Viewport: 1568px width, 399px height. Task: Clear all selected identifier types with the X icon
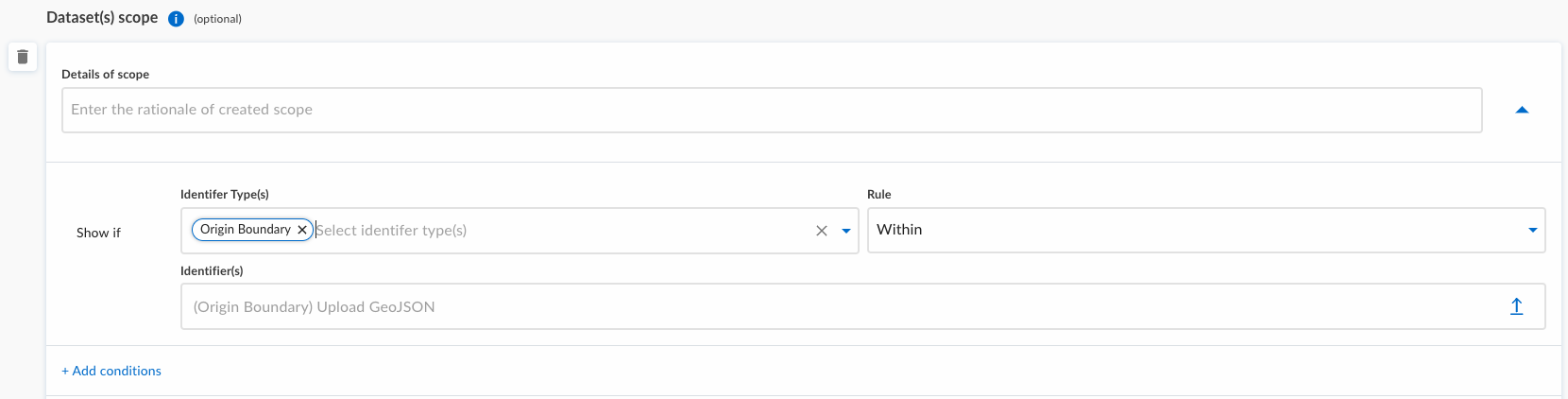point(822,231)
